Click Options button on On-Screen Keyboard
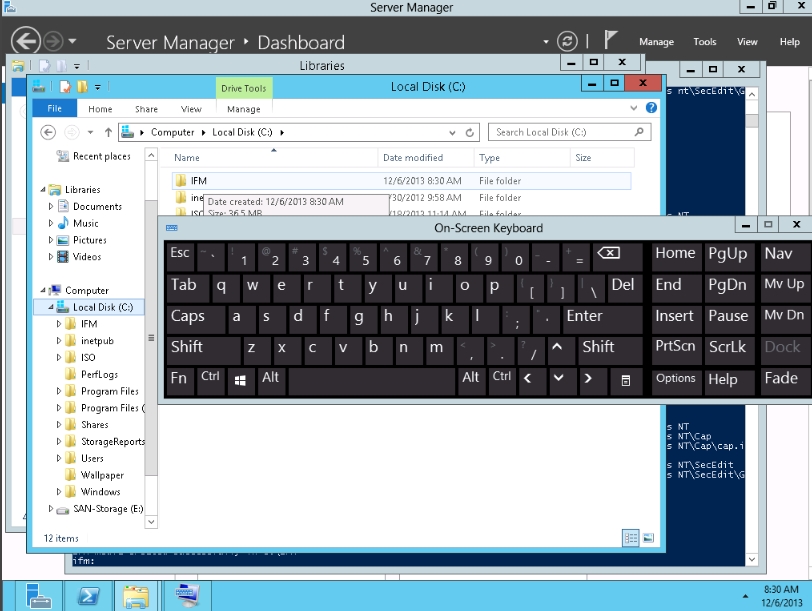 click(675, 378)
